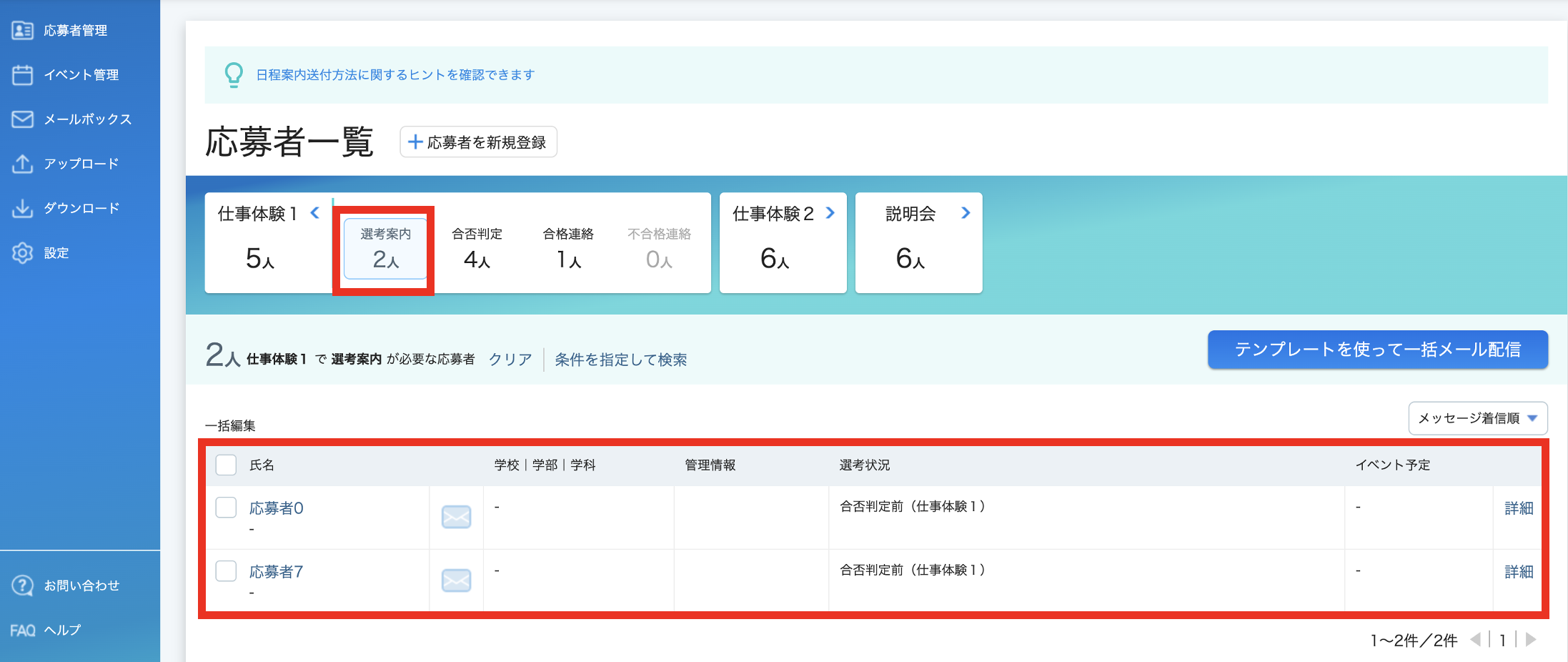Open ダウンロード menu

[81, 207]
